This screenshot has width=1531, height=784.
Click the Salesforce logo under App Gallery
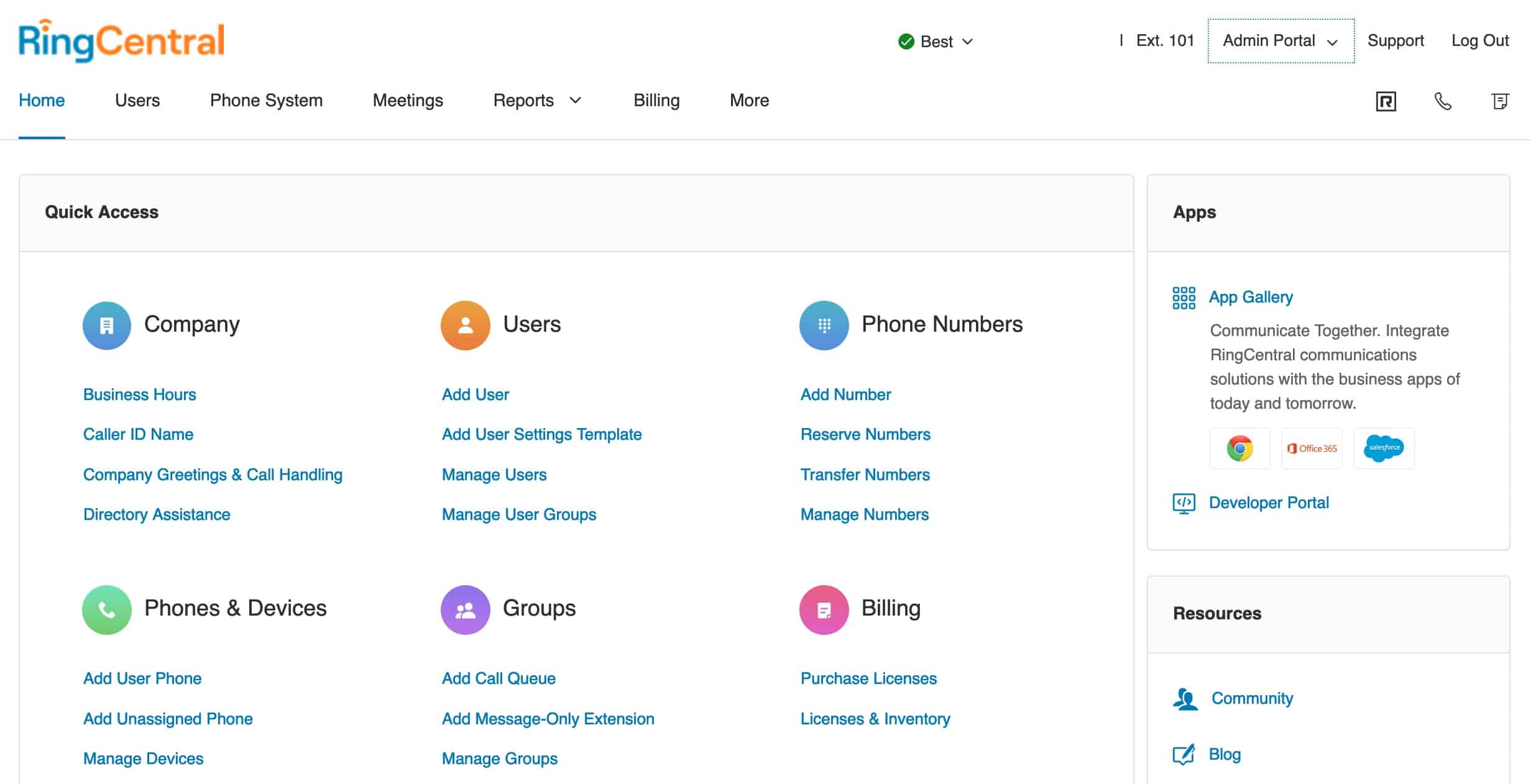click(1384, 448)
